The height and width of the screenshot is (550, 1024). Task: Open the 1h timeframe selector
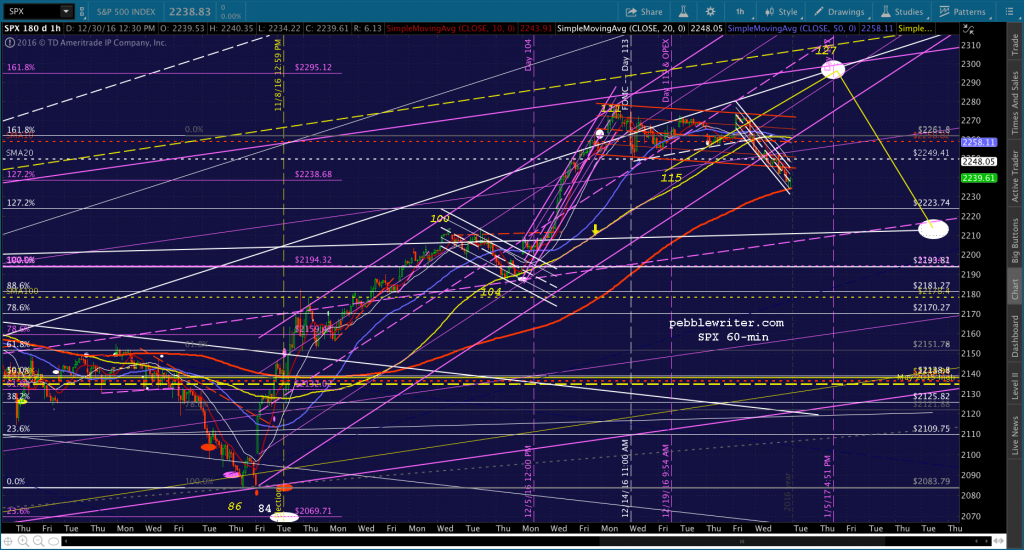741,12
